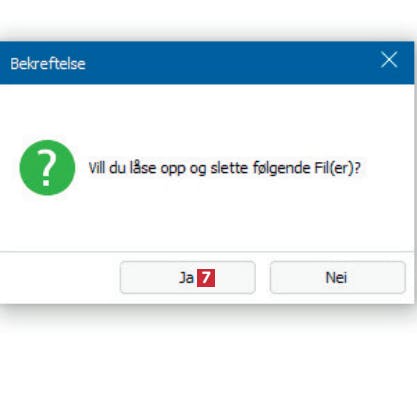Screen dimensions: 417x396
Task: Click the separator line above the buttons
Action: [207, 252]
